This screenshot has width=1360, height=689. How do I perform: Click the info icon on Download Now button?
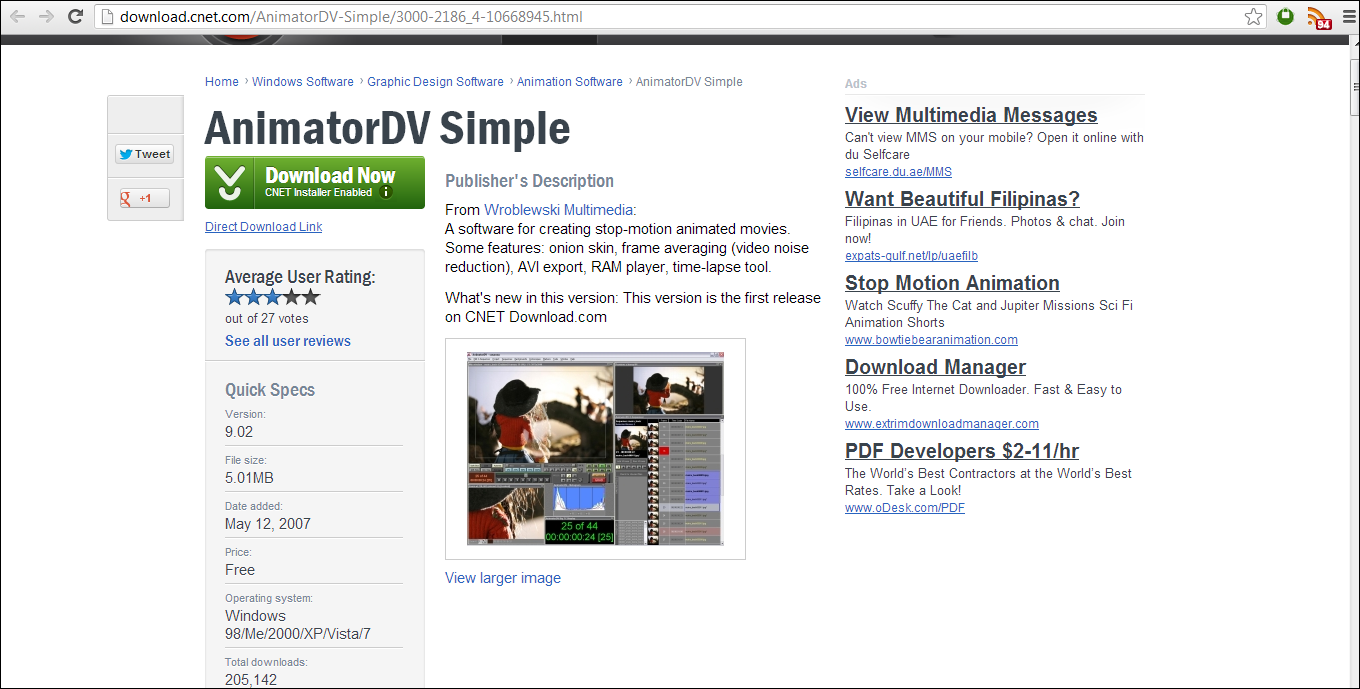tap(386, 192)
